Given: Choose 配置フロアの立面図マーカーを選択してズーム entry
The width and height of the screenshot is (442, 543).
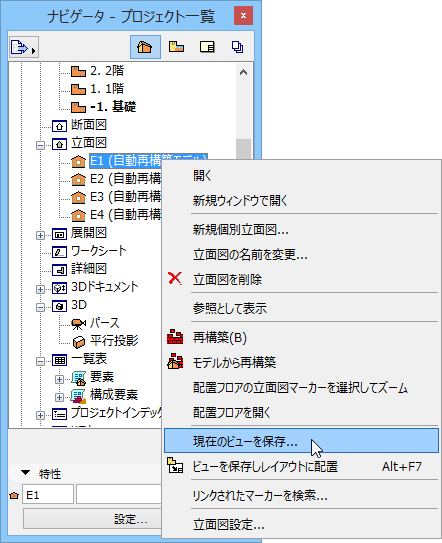Looking at the screenshot, I should 300,388.
